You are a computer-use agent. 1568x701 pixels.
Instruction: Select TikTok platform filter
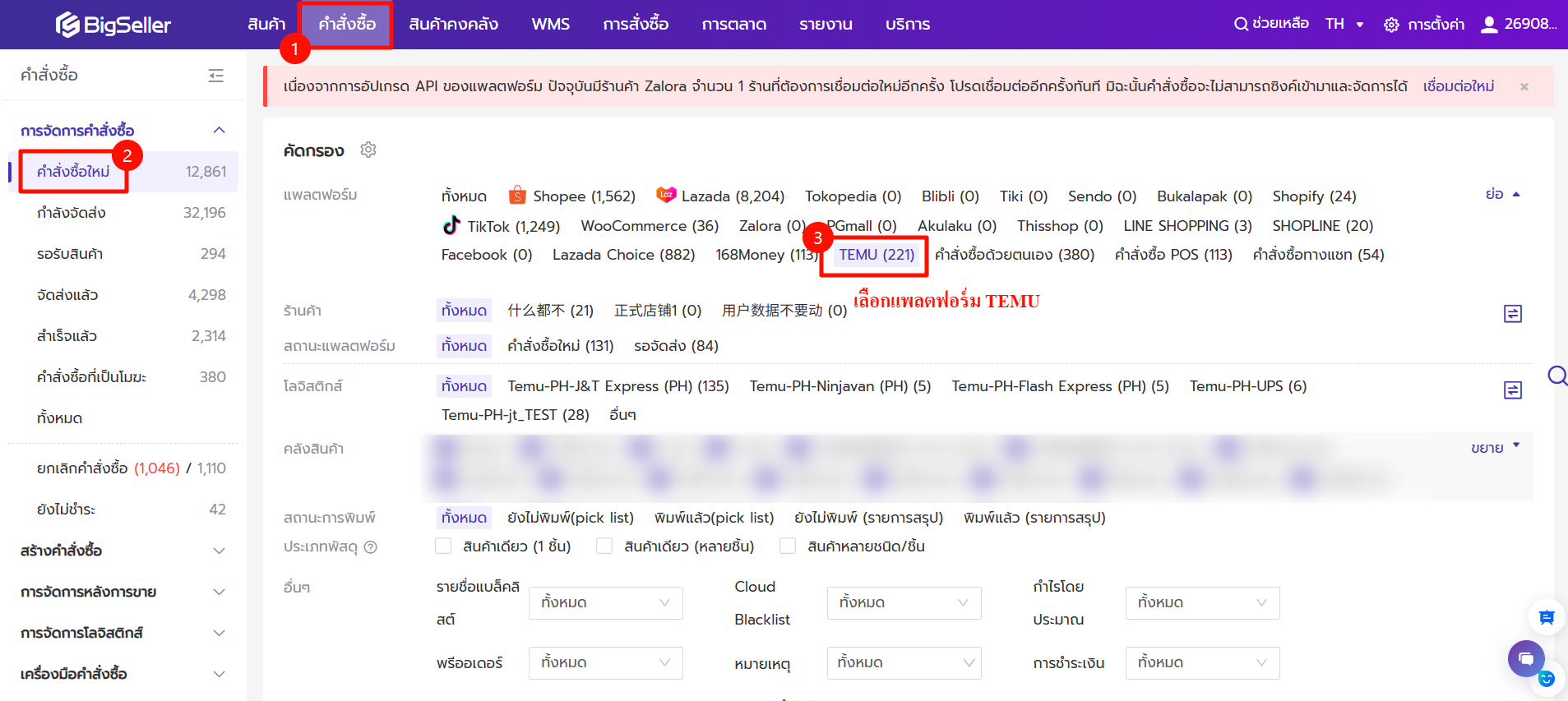click(502, 226)
